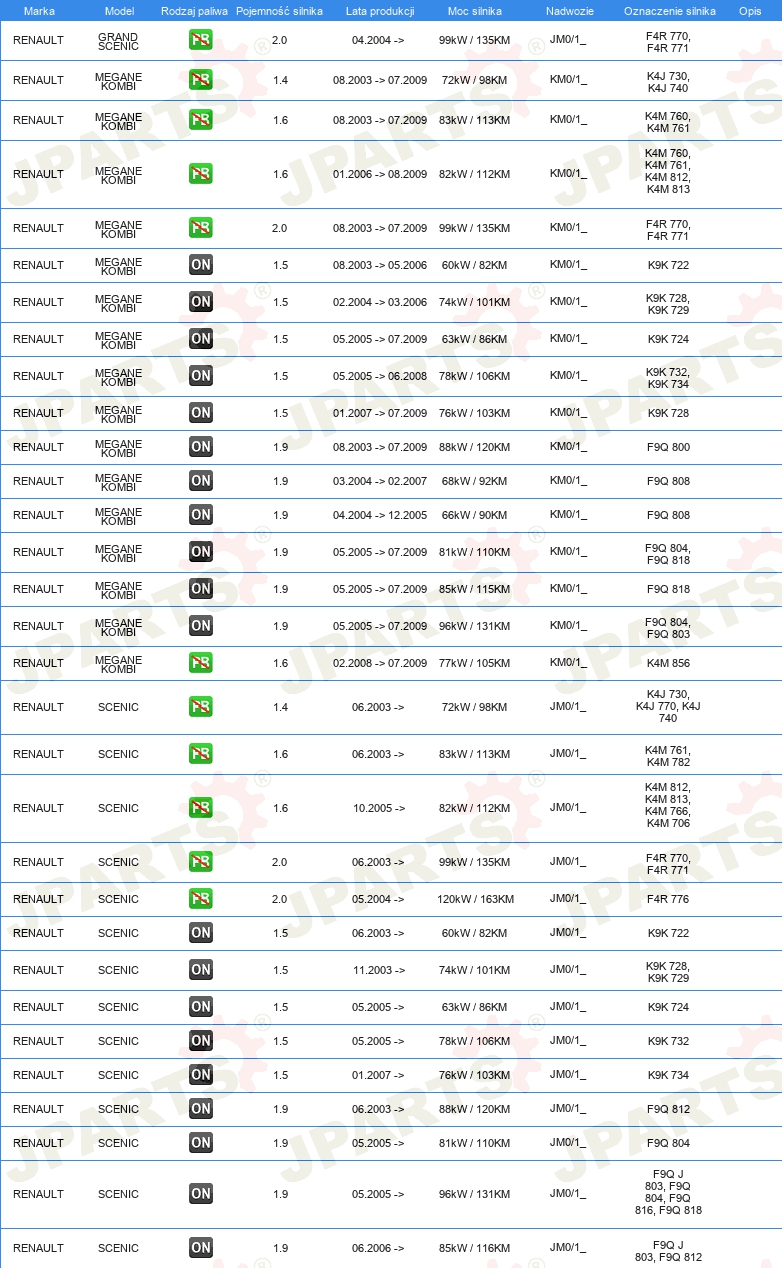The image size is (782, 1268).
Task: Click the ON icon in the K9K 724 MEGANE KOMBI row
Action: coord(201,339)
